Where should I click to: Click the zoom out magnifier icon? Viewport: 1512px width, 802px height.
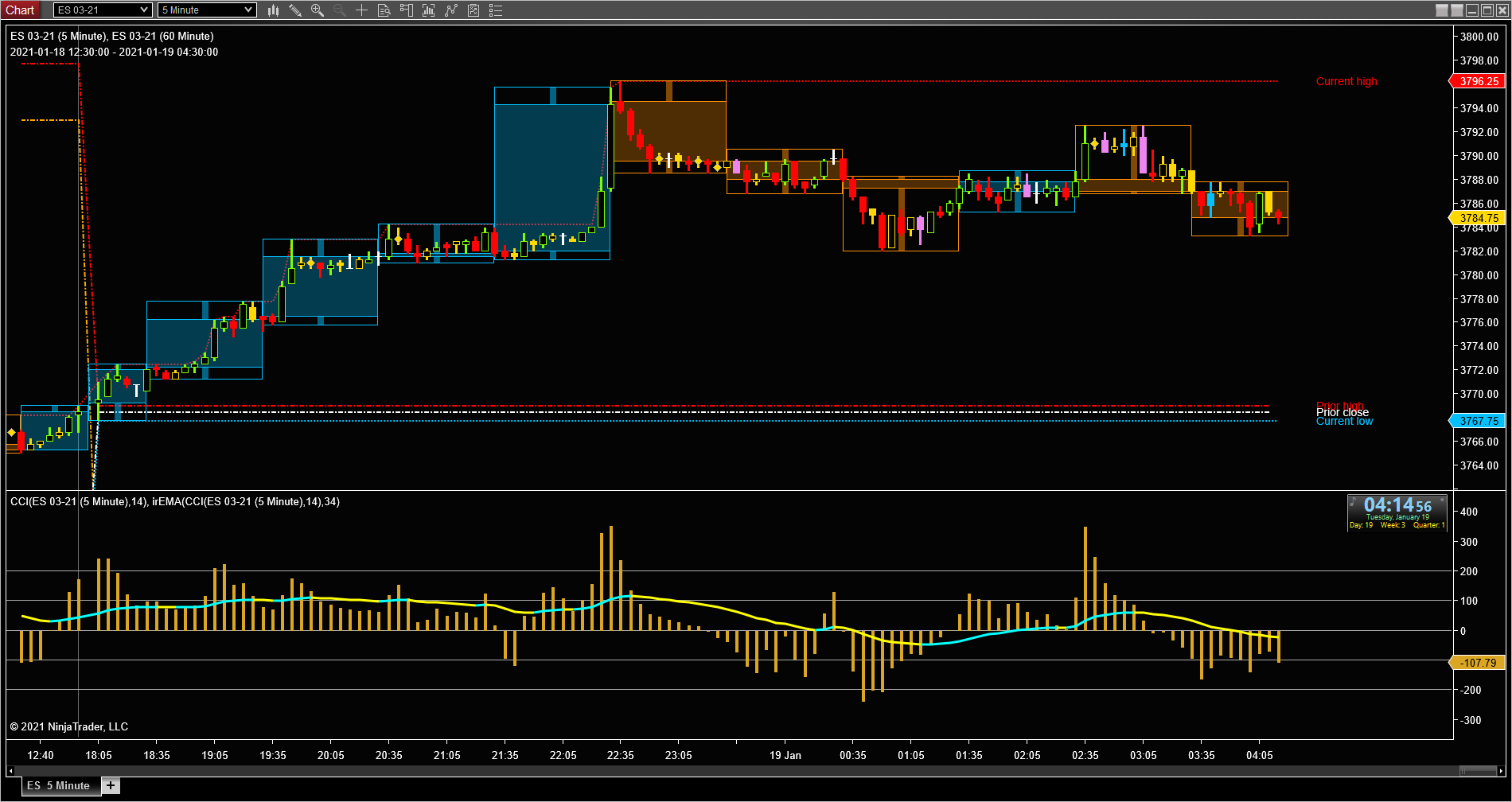click(x=340, y=10)
